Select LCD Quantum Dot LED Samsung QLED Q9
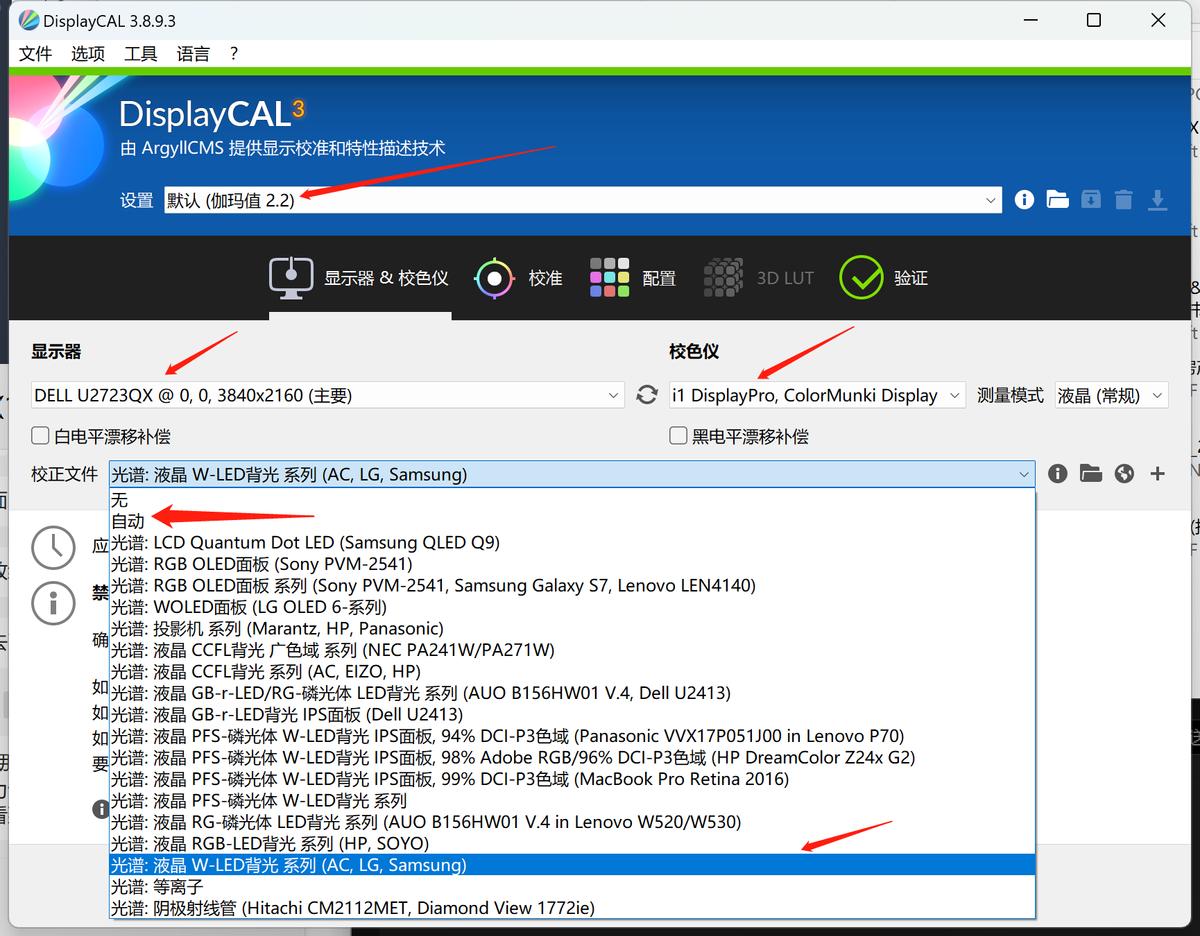 click(x=572, y=543)
